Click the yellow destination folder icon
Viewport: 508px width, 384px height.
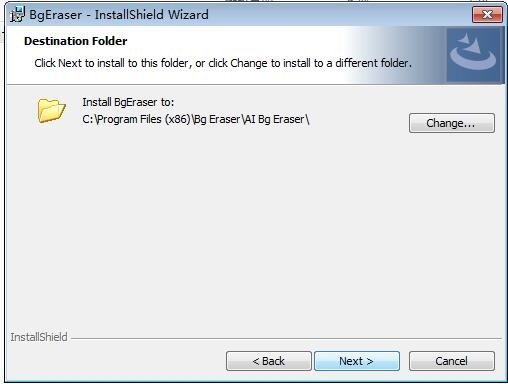click(x=51, y=110)
